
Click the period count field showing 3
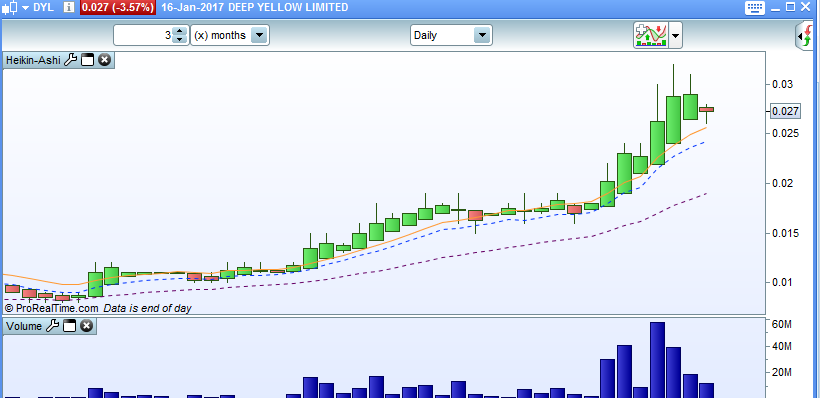point(143,36)
